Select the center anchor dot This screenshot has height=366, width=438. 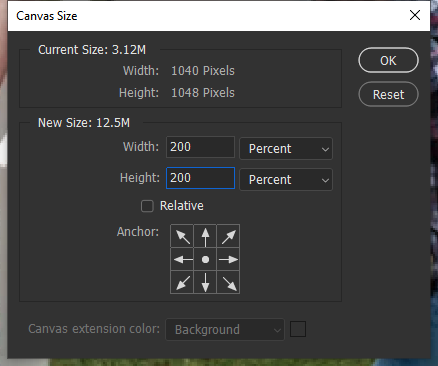[205, 259]
